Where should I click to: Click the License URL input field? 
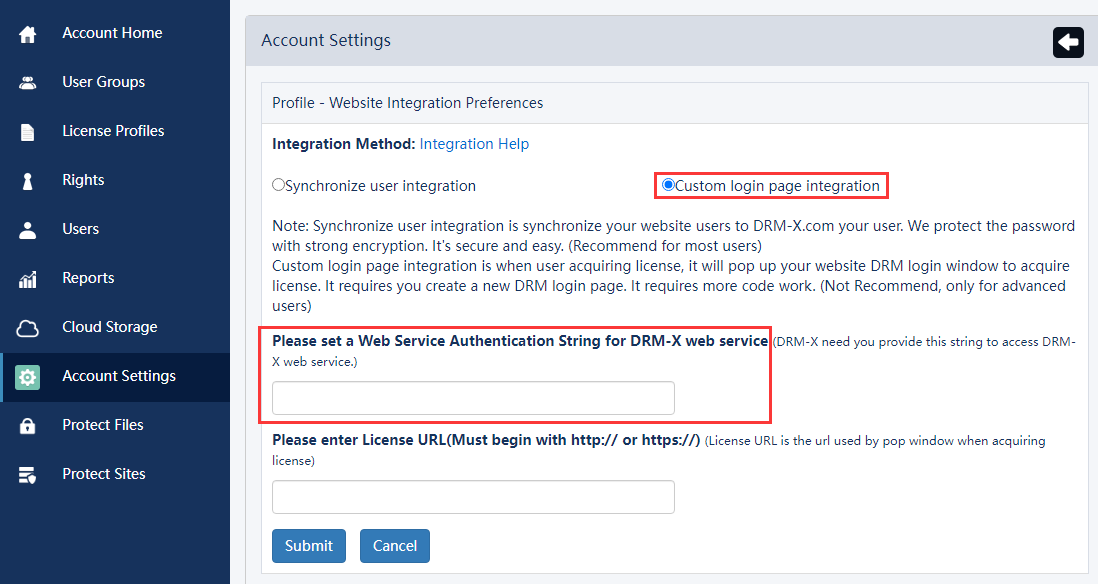coord(472,496)
